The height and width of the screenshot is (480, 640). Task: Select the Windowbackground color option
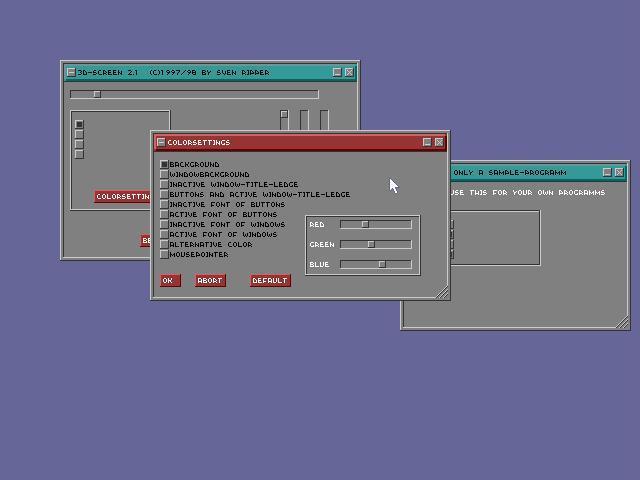[165, 174]
